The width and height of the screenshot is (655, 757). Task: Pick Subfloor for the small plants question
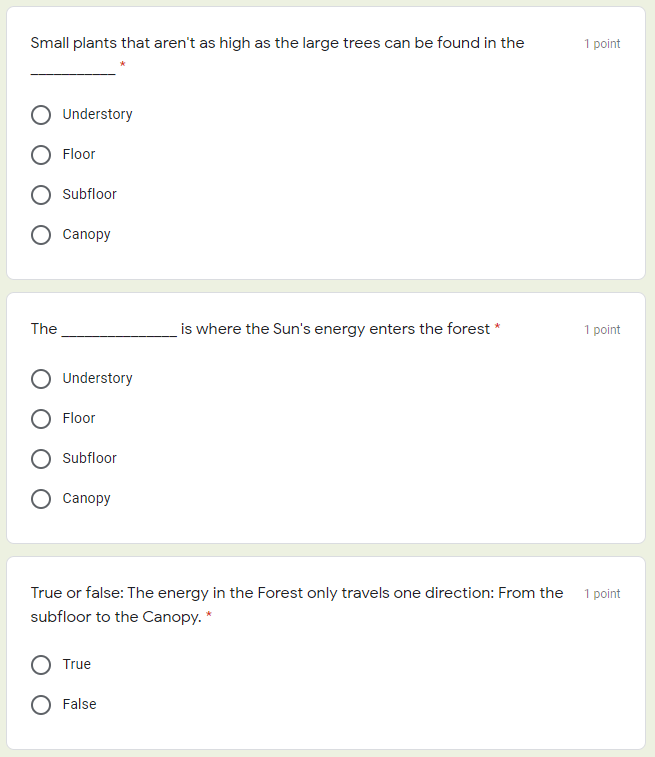point(41,195)
